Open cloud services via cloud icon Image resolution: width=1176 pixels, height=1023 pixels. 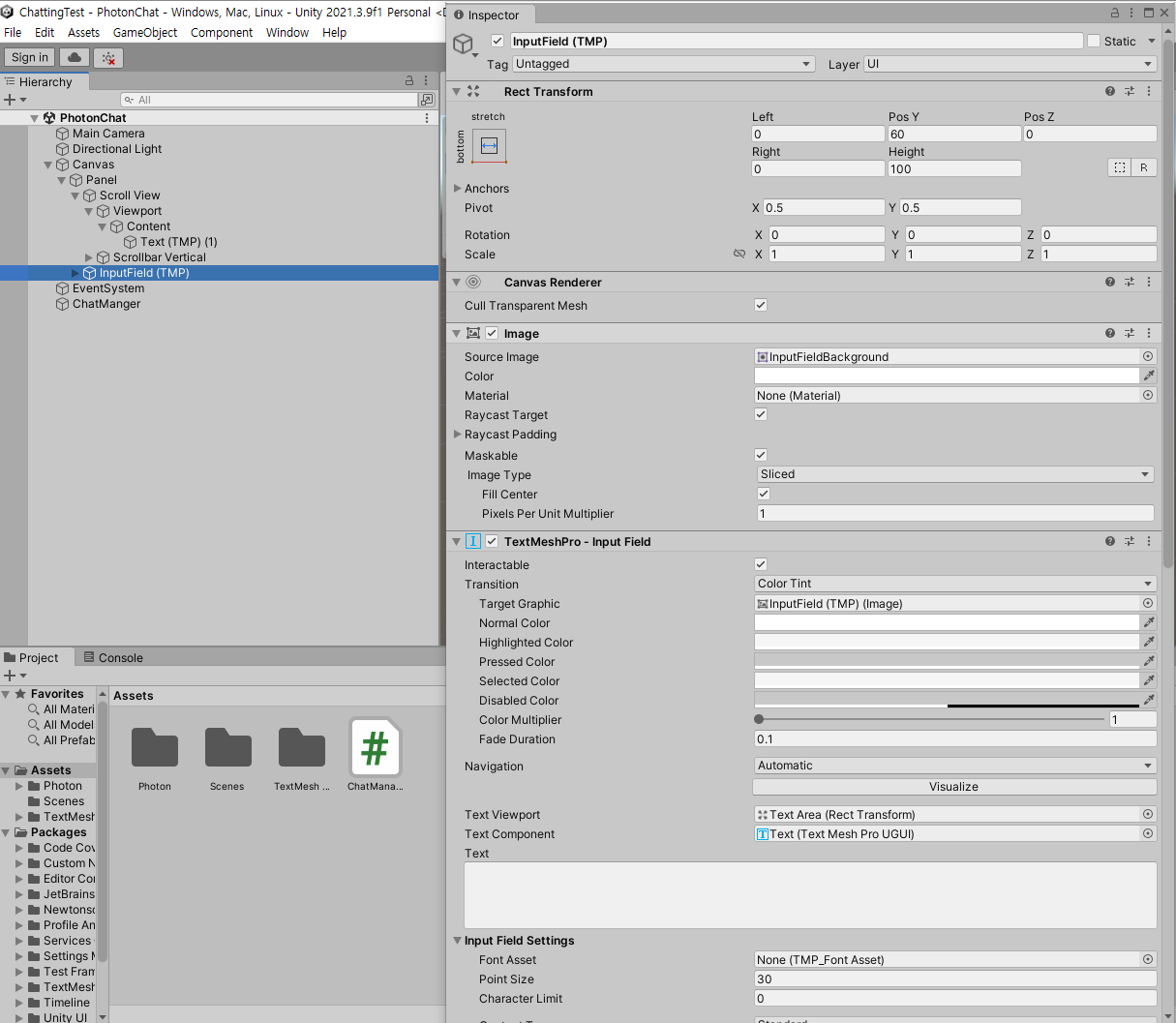[75, 58]
